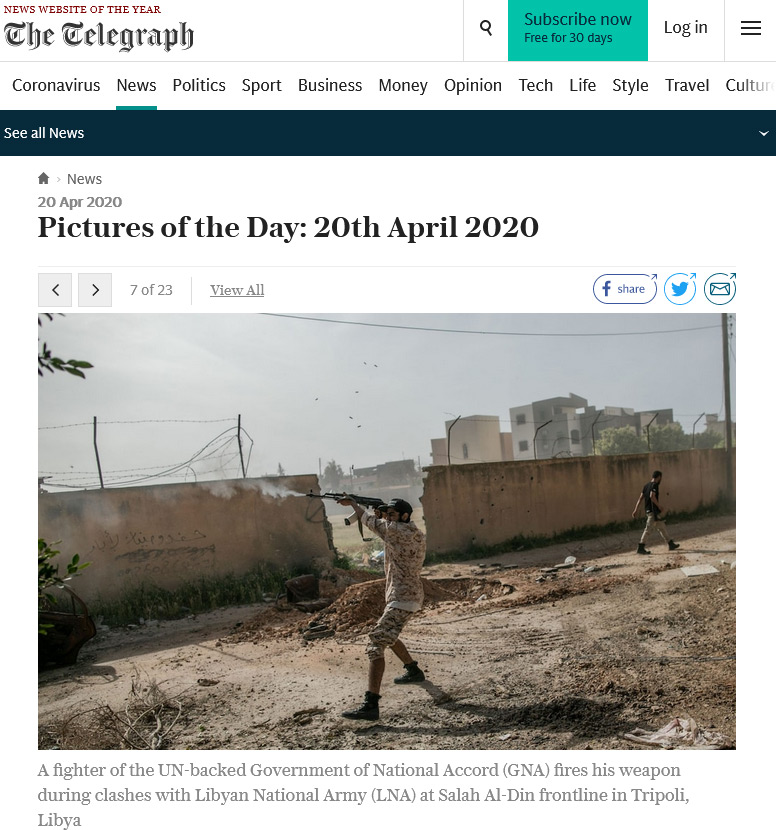Open the Coronavirus section tab

(x=56, y=85)
